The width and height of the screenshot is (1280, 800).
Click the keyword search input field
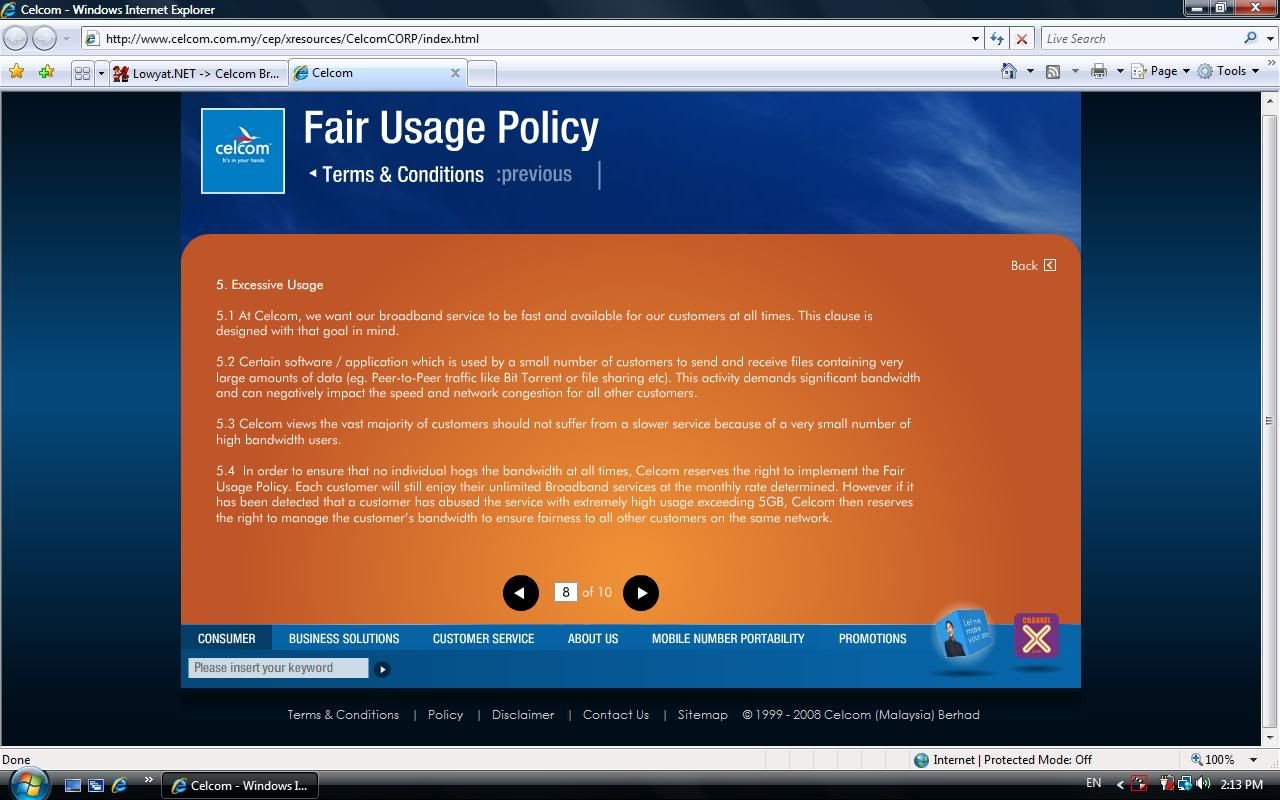tap(278, 668)
